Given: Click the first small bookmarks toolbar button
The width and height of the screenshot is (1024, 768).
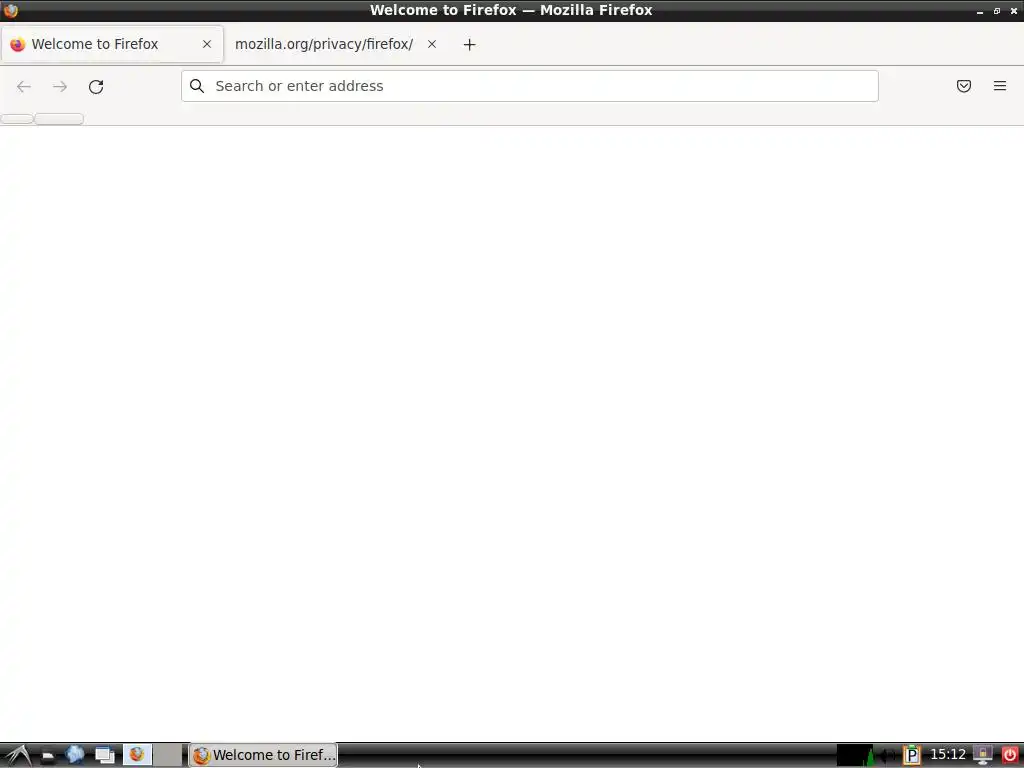Looking at the screenshot, I should point(17,119).
